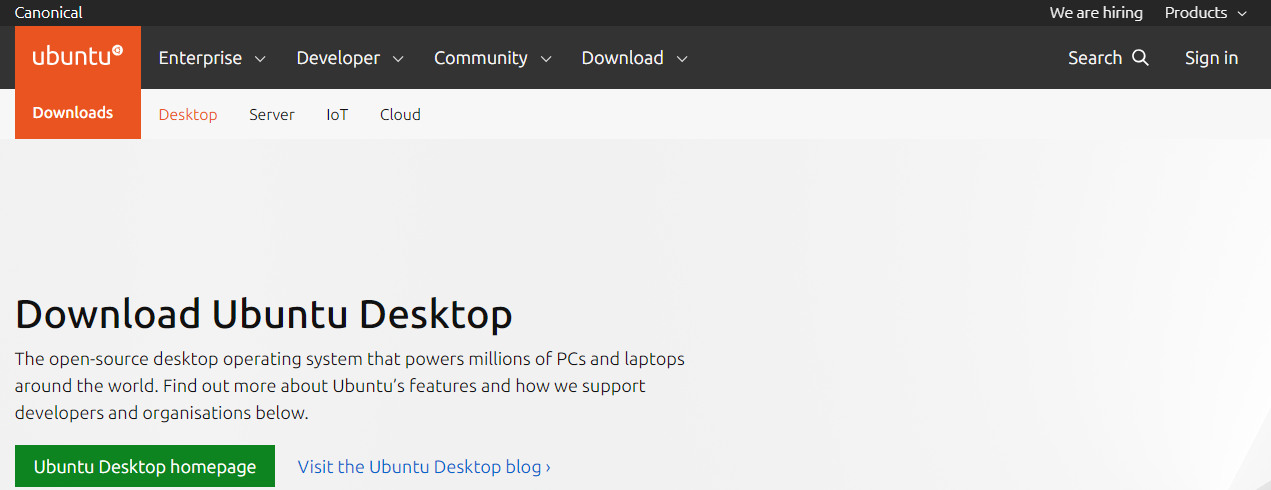Open the Products menu label
The image size is (1271, 490).
pyautogui.click(x=1196, y=13)
